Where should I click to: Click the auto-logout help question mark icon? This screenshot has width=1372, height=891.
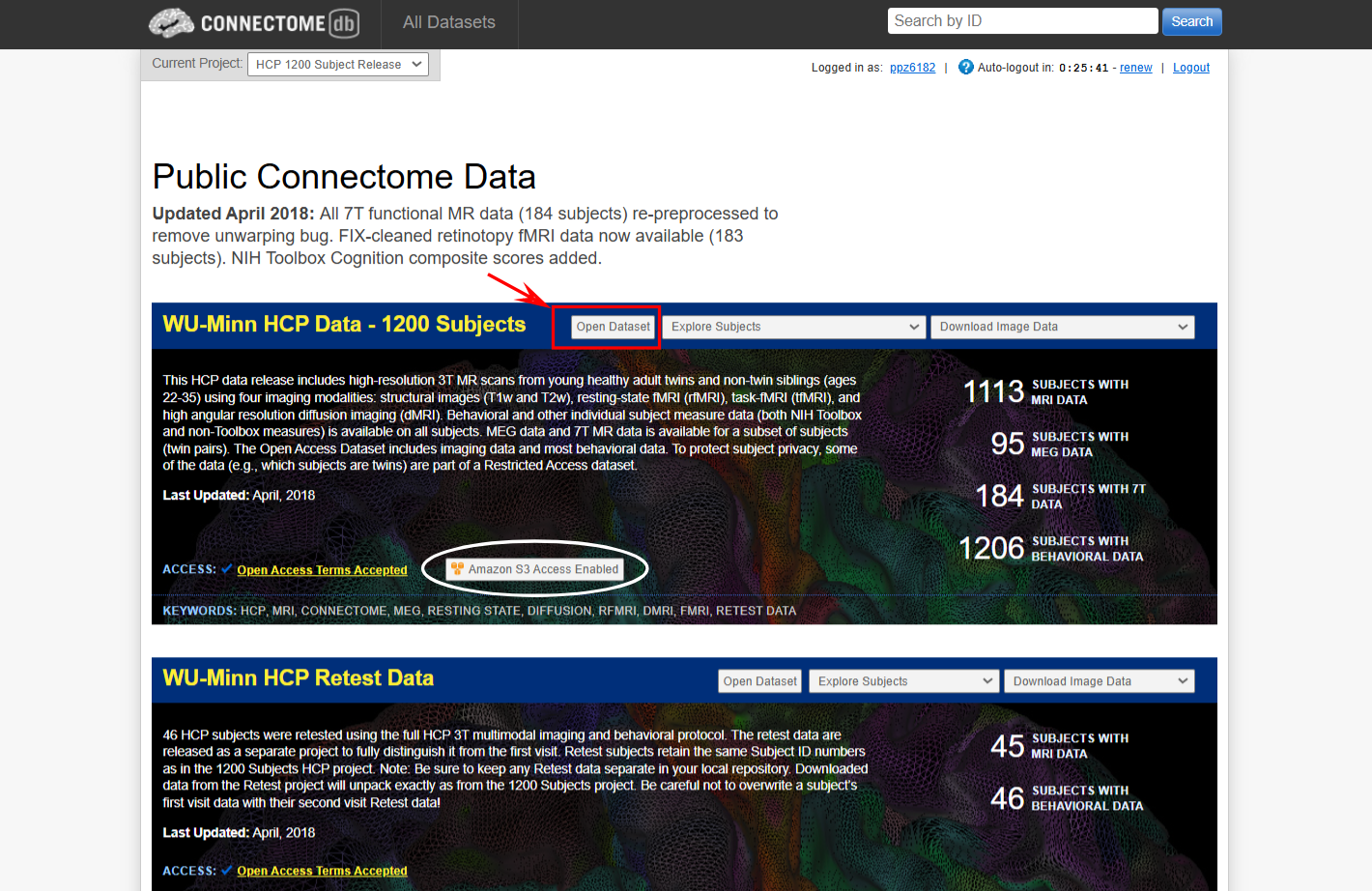[x=965, y=67]
